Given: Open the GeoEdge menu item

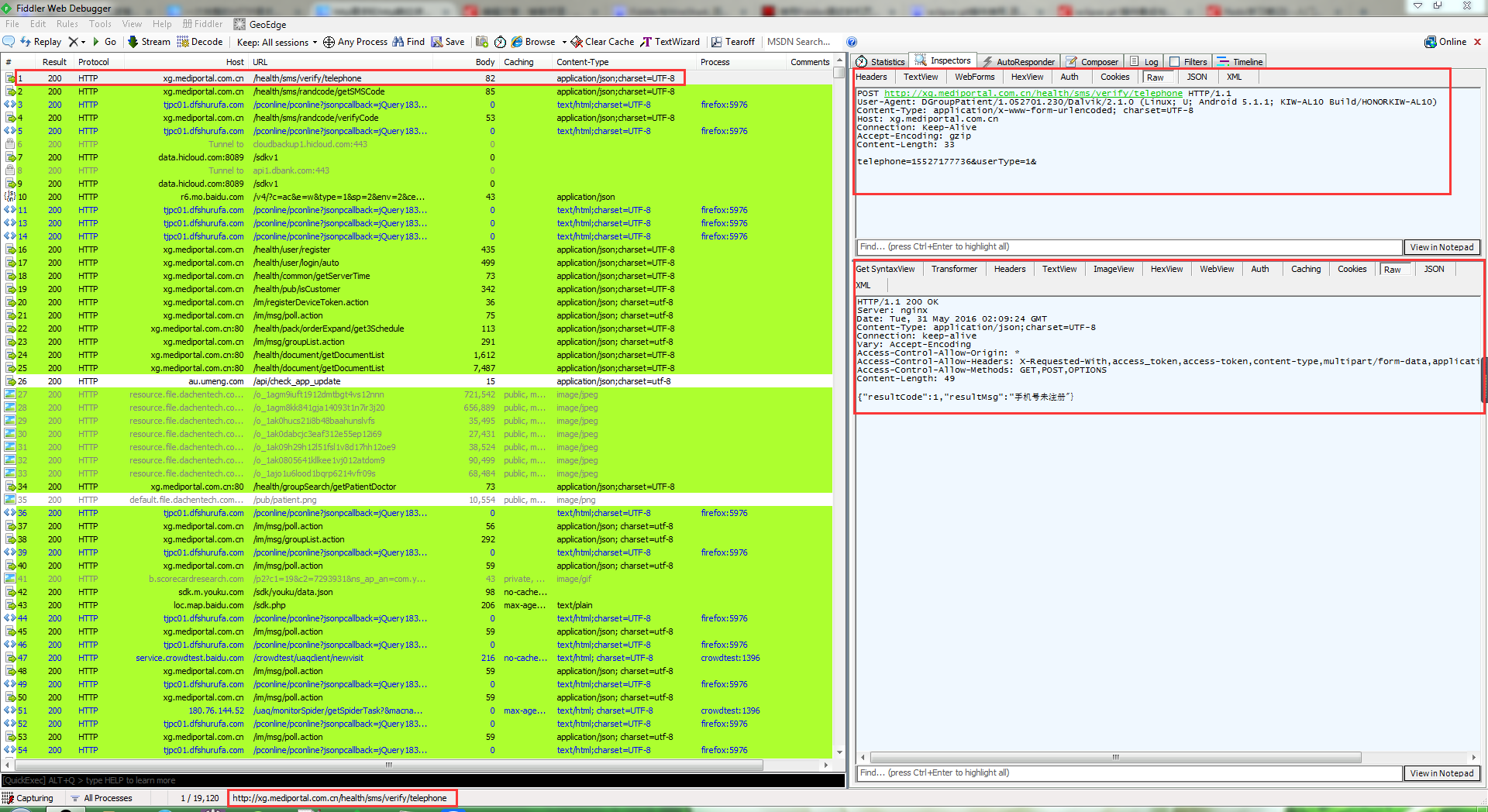Looking at the screenshot, I should click(260, 24).
